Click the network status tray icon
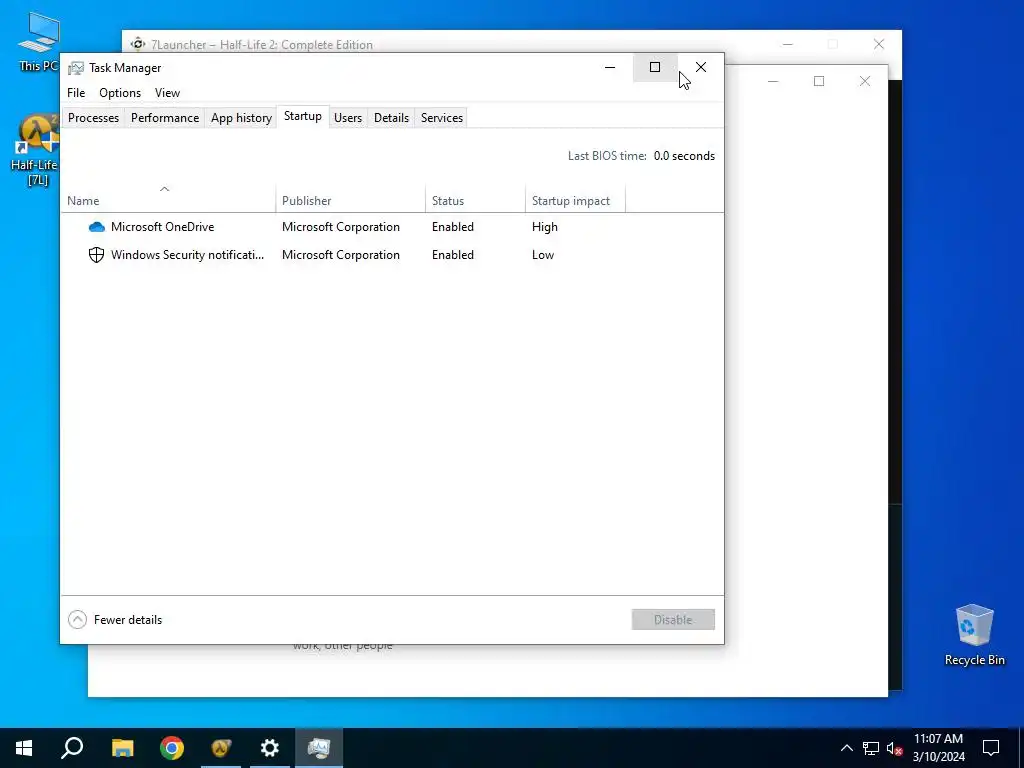This screenshot has height=768, width=1024. click(871, 748)
